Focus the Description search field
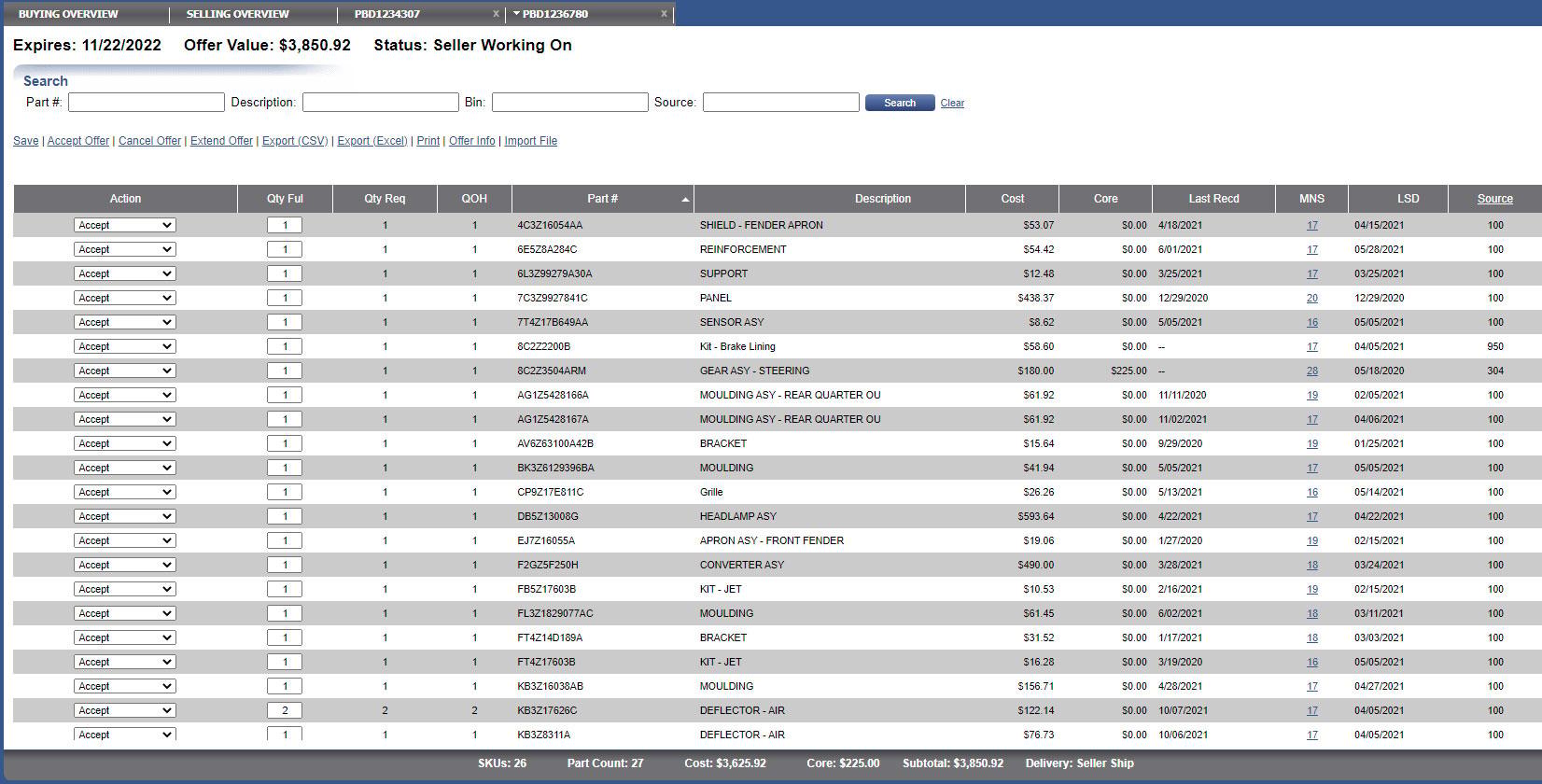Viewport: 1542px width, 784px height. coord(381,103)
